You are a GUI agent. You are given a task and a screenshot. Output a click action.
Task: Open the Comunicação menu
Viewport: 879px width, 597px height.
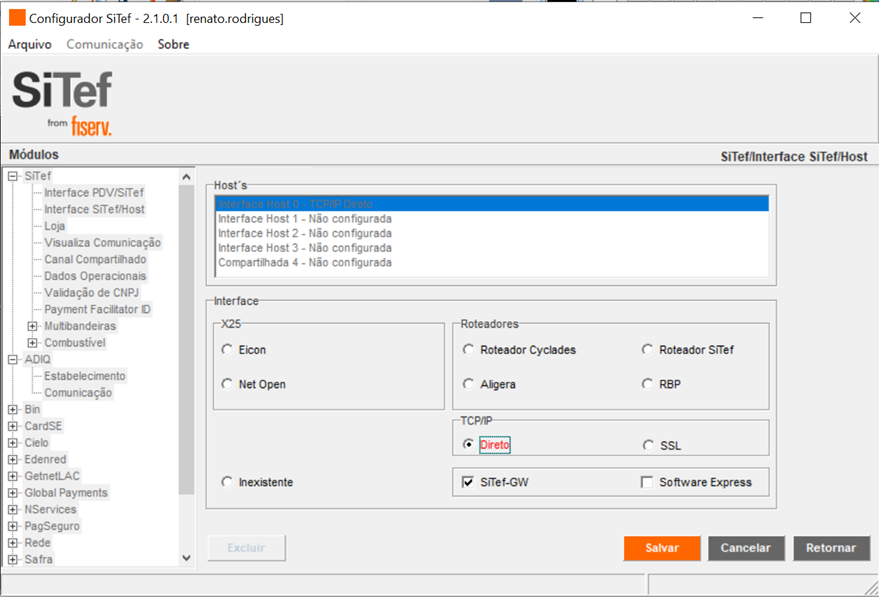click(x=105, y=44)
